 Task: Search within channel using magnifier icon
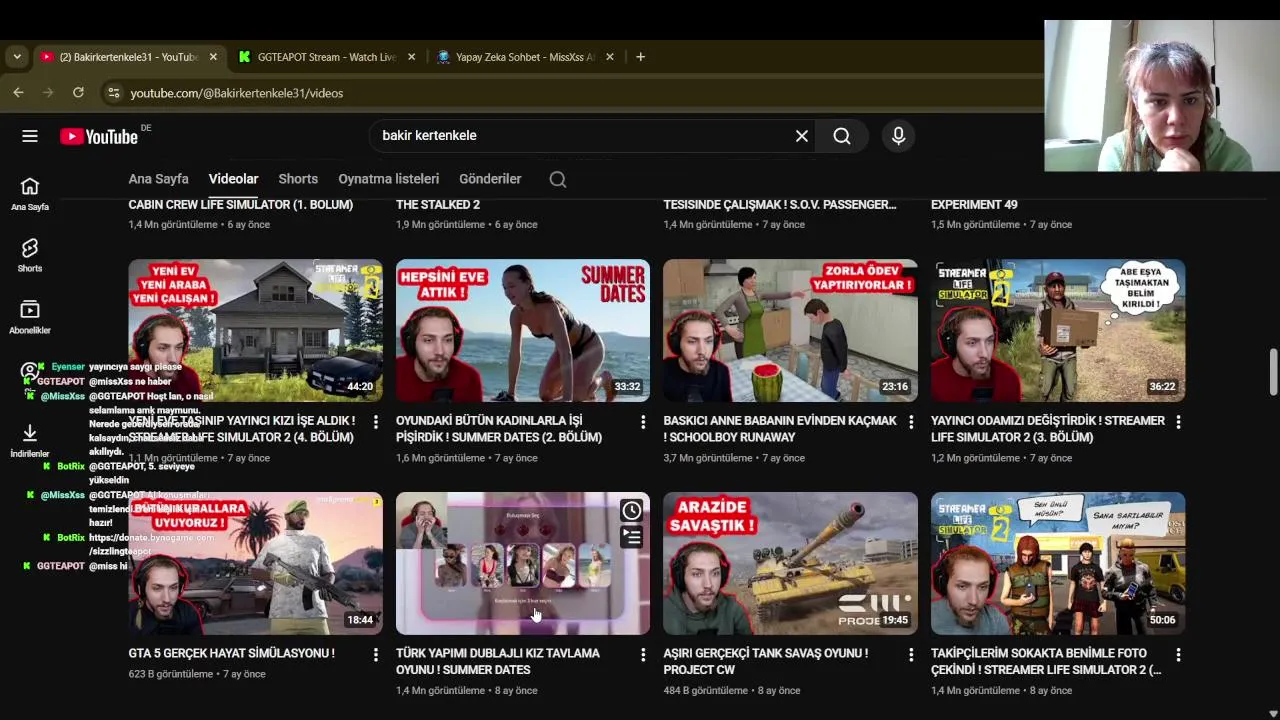coord(558,179)
